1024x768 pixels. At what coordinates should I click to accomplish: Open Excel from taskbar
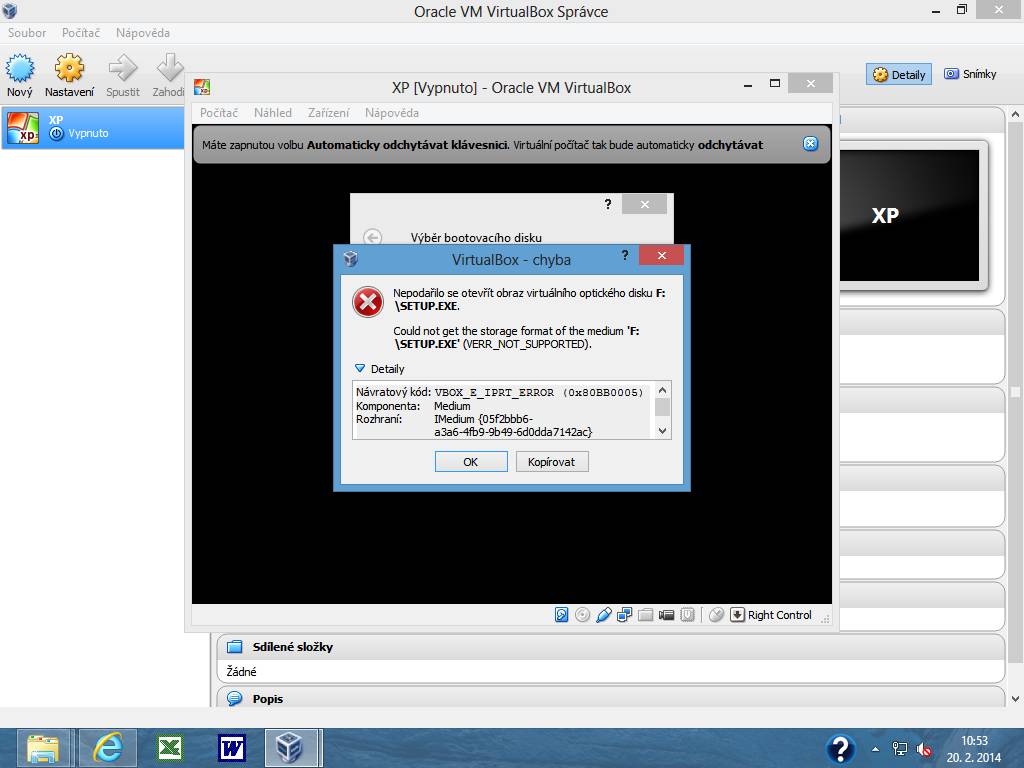coord(170,748)
